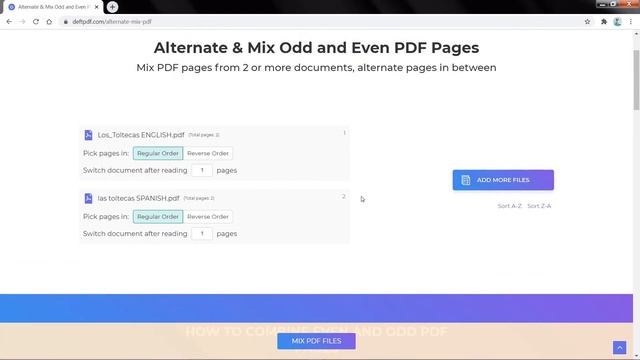Reload the page with the refresh icon
The height and width of the screenshot is (360, 640).
click(x=36, y=22)
